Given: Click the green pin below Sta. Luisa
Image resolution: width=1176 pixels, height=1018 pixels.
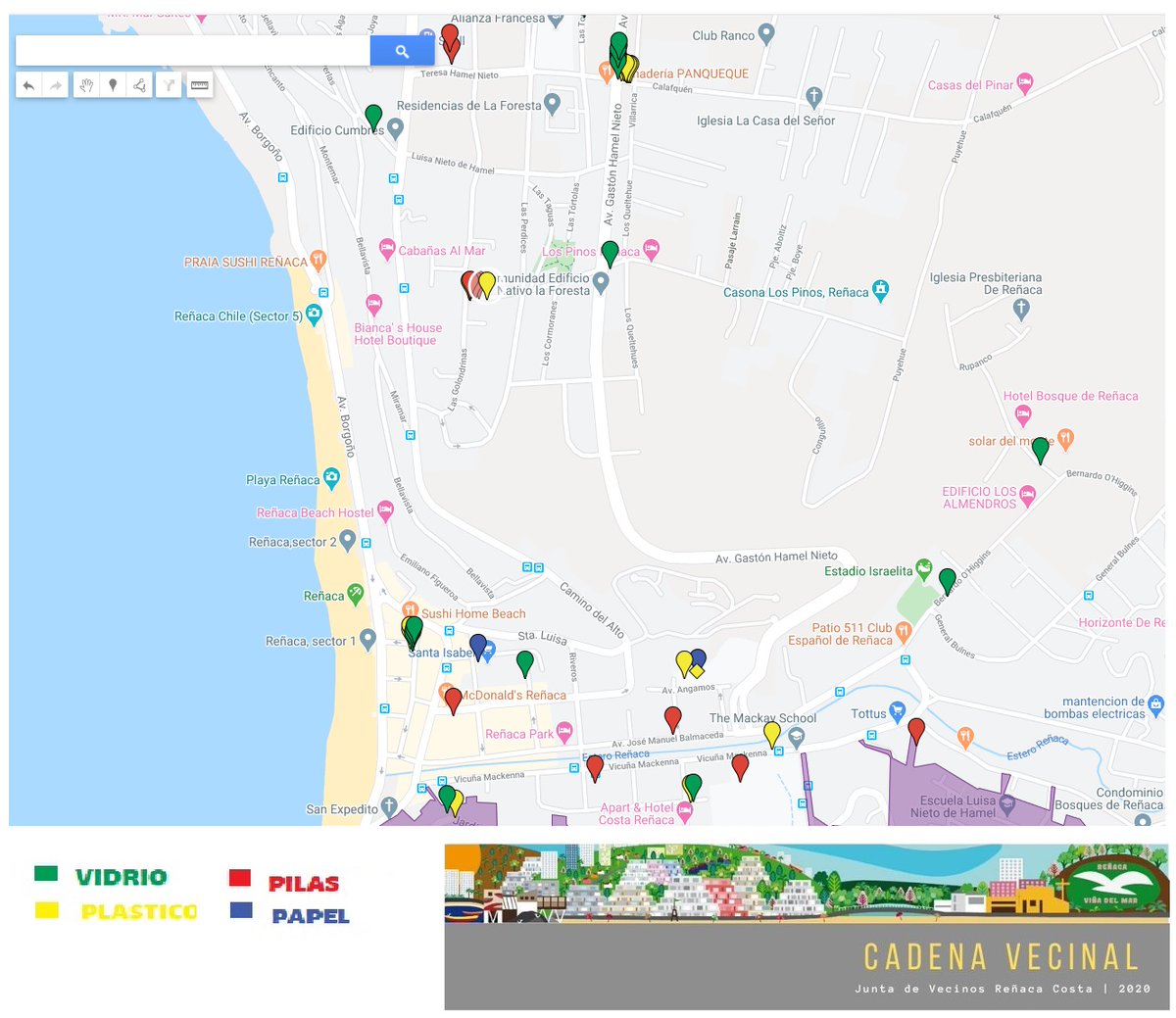Looking at the screenshot, I should 525,663.
